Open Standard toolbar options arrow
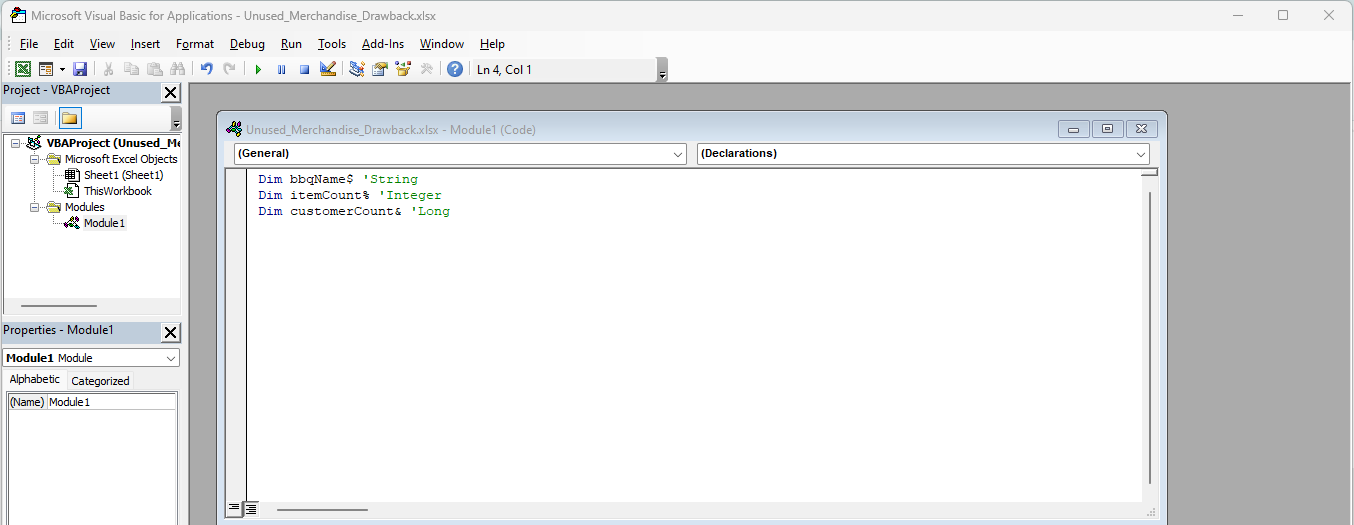The height and width of the screenshot is (525, 1354). [x=662, y=71]
